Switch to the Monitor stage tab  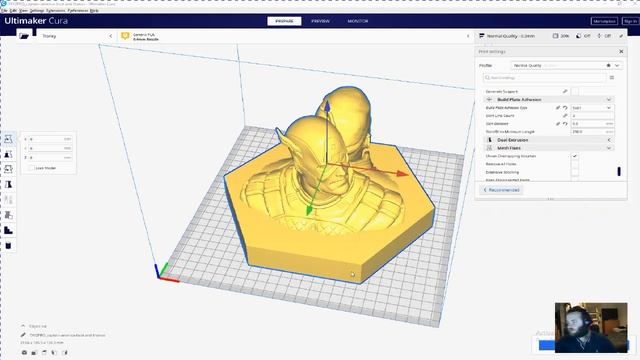pyautogui.click(x=358, y=21)
